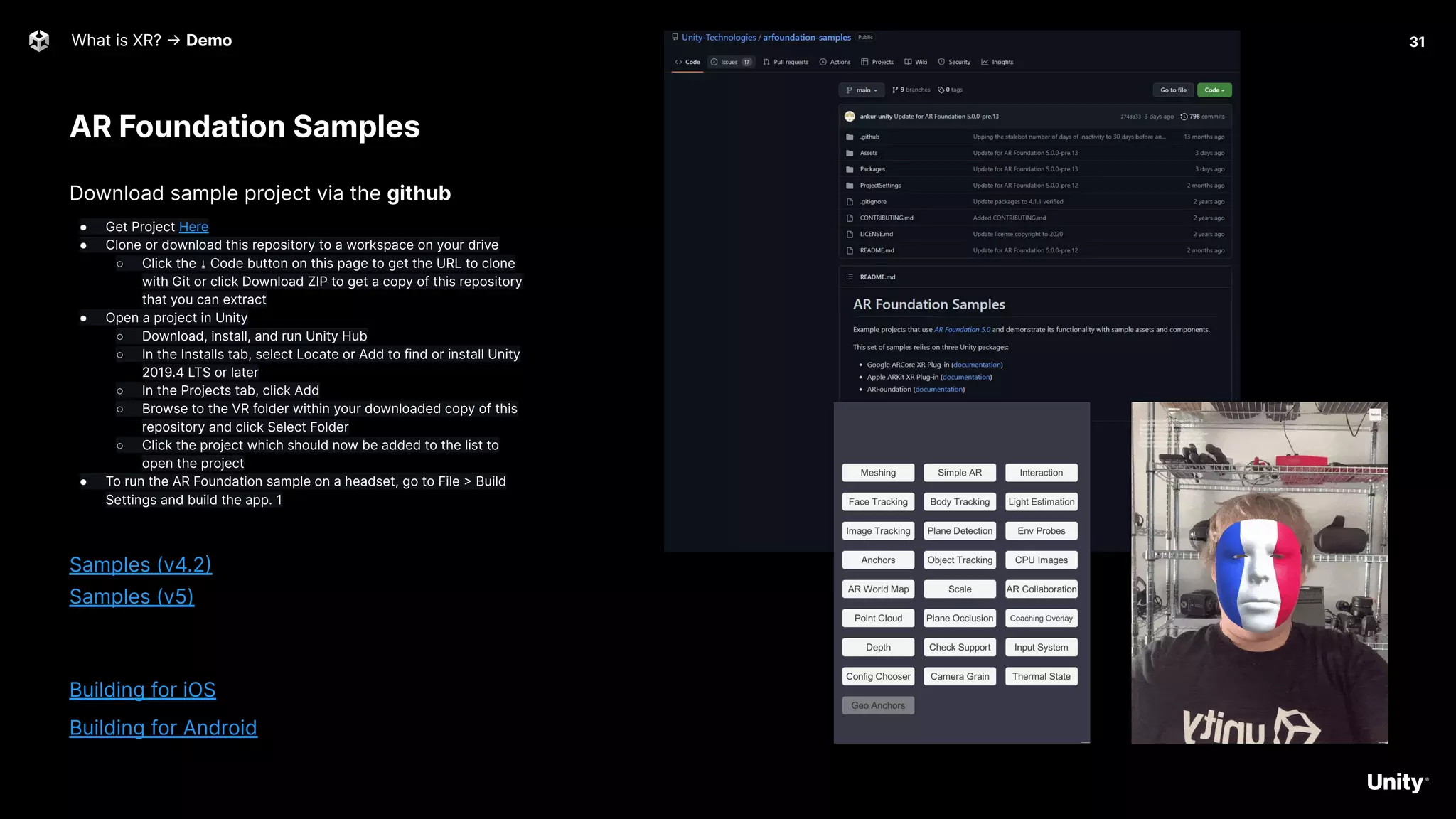Viewport: 1456px width, 819px height.
Task: Click the ankur-unity avatar icon
Action: click(850, 117)
